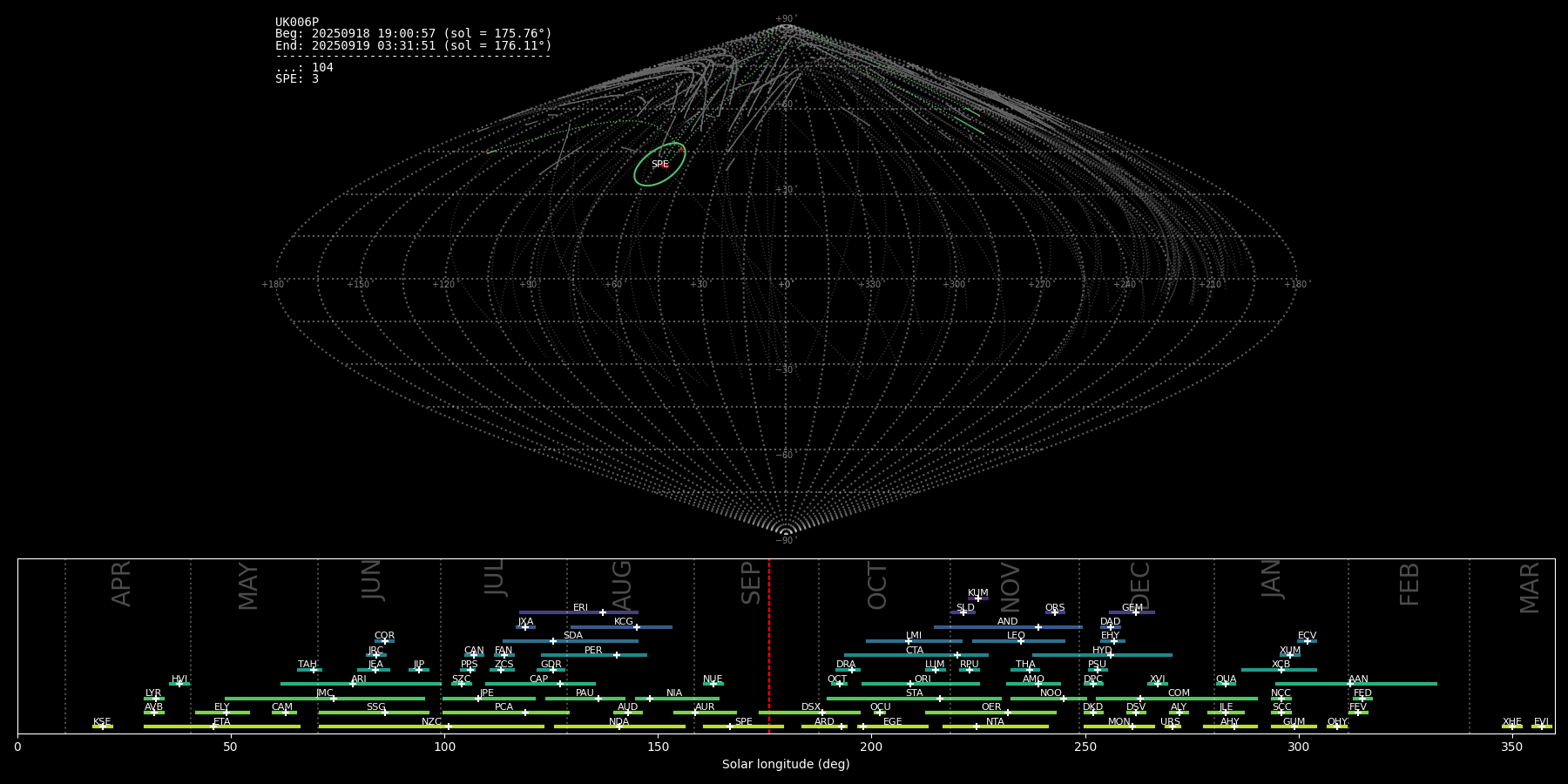Click the Solar longitude axis label
The height and width of the screenshot is (784, 1568).
785,764
